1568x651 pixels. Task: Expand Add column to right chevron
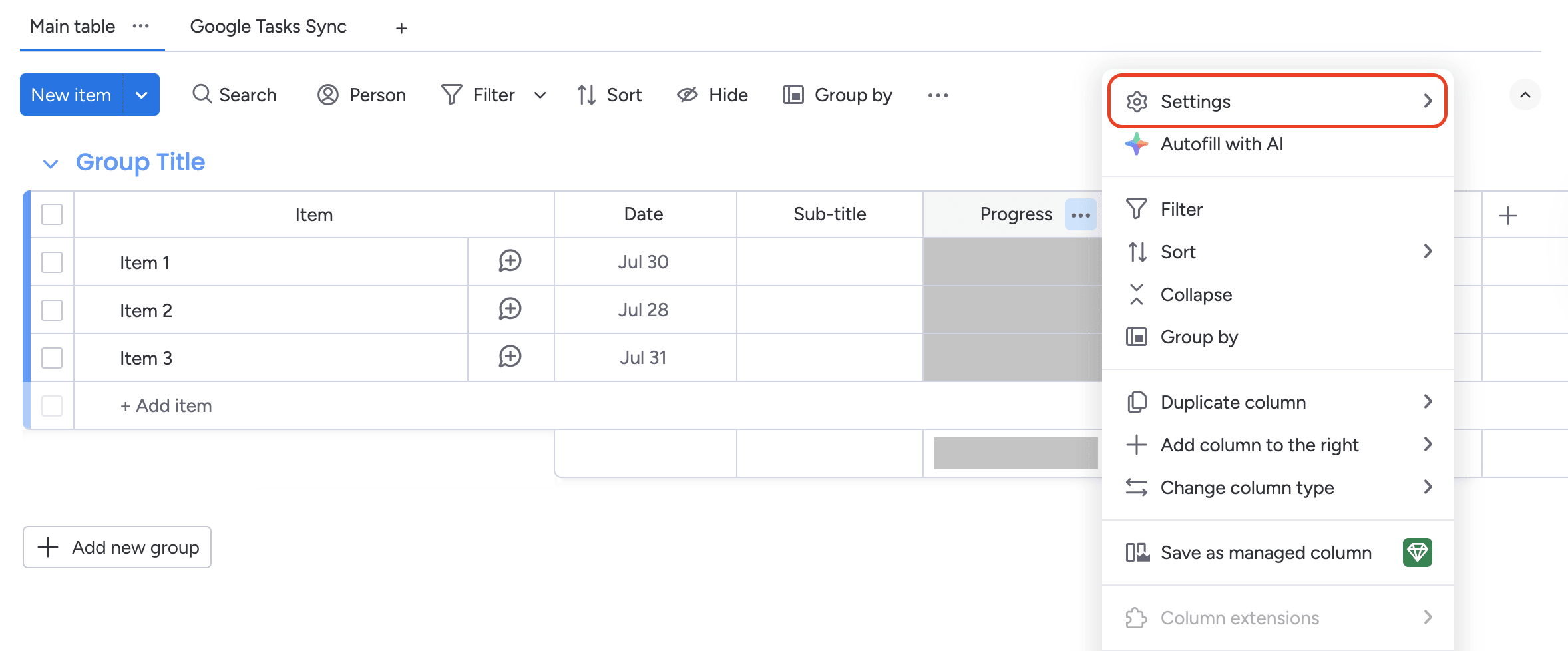pyautogui.click(x=1428, y=444)
